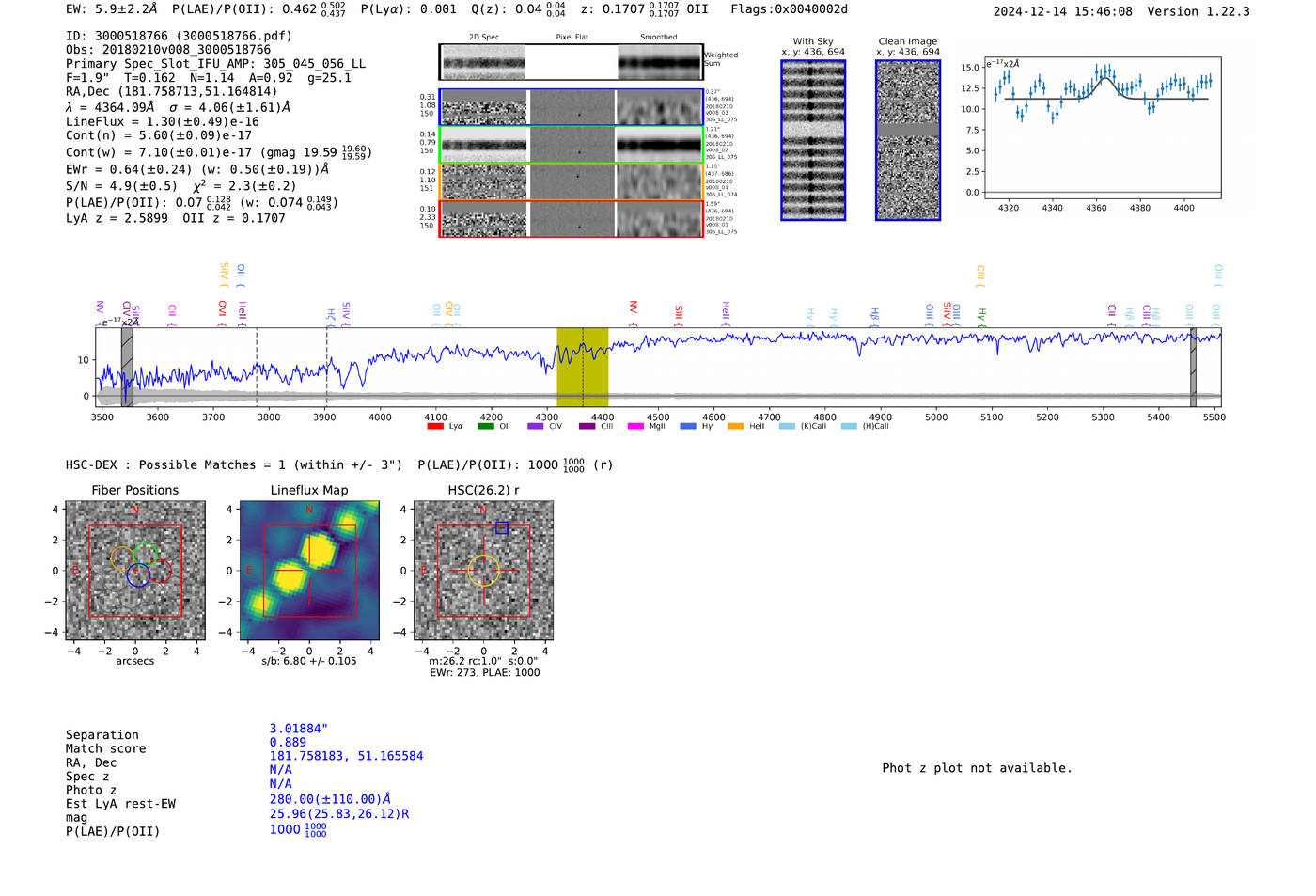Click the yellow aperture circle in HSC image

tap(483, 570)
